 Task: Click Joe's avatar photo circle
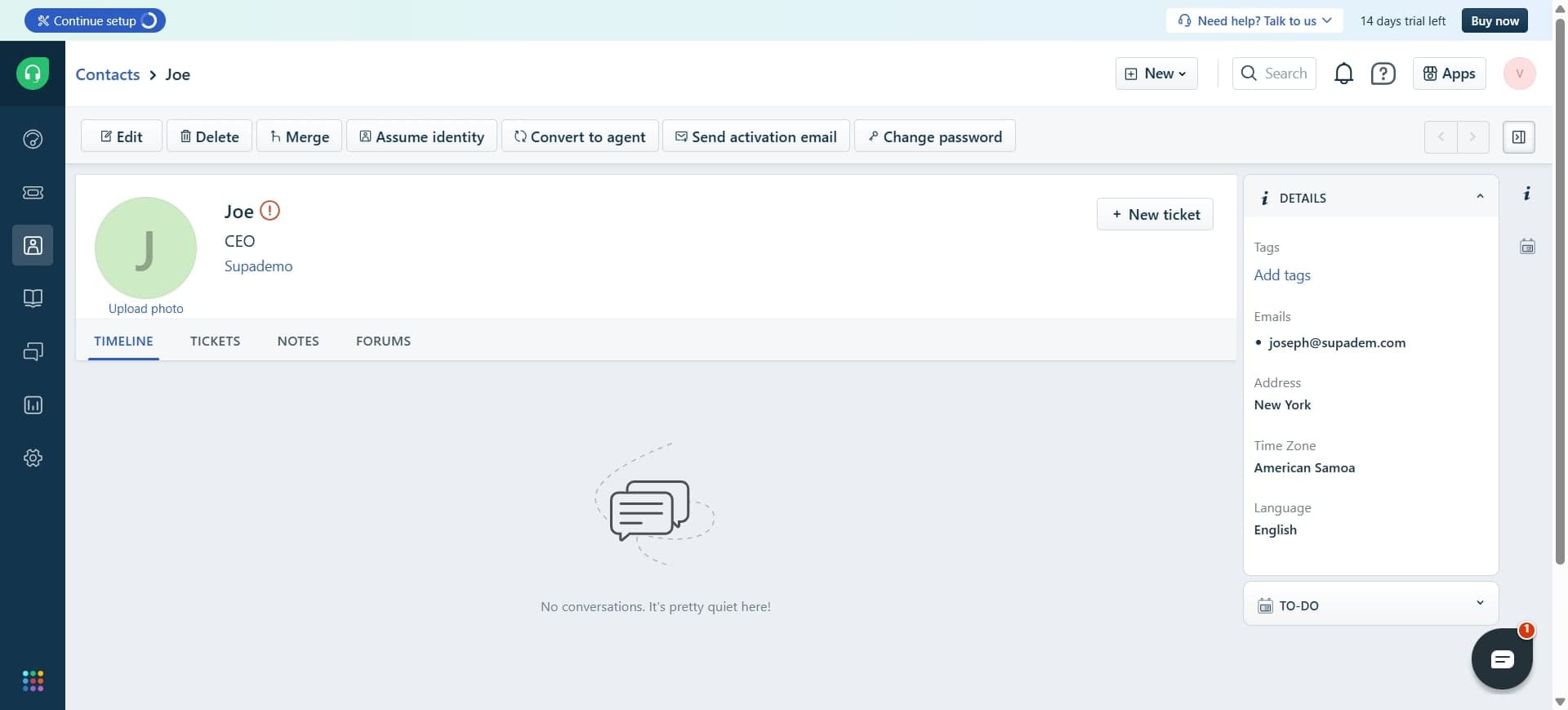click(145, 248)
